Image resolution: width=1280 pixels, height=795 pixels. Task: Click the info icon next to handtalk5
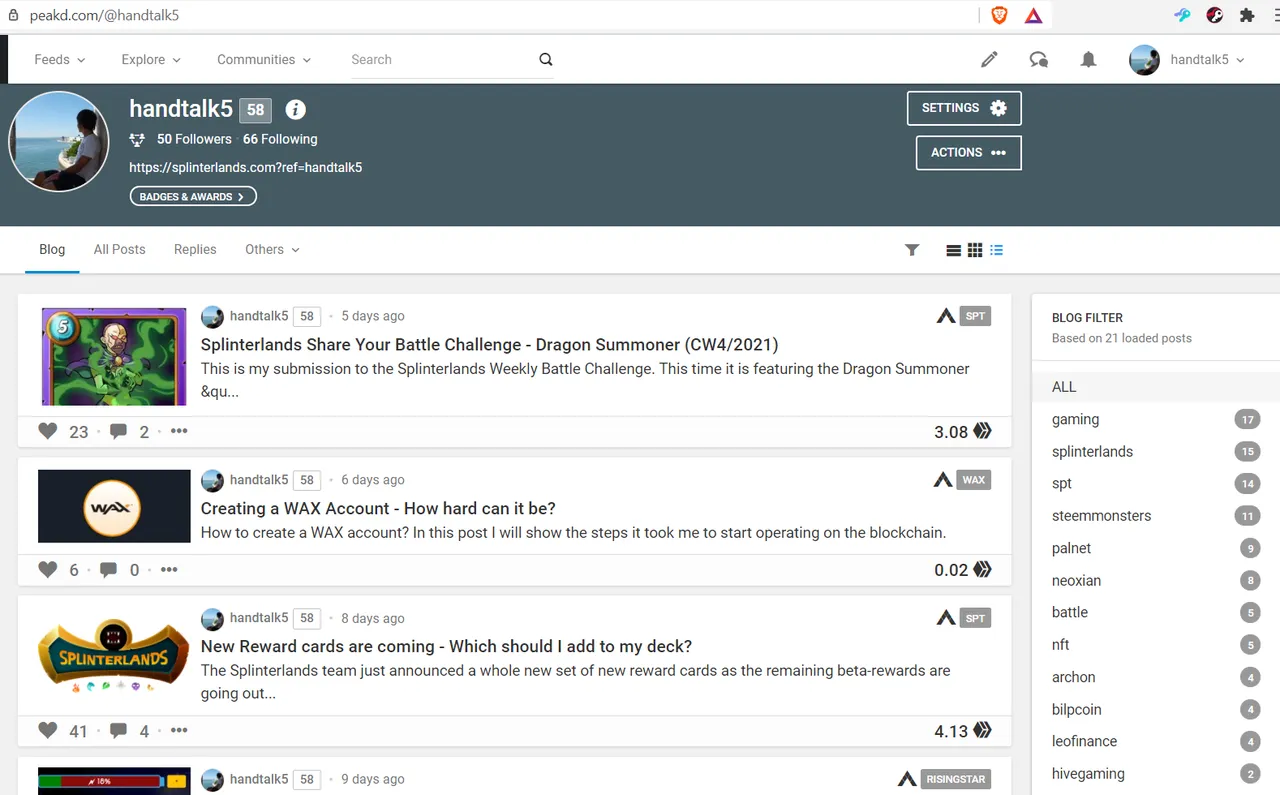[295, 110]
